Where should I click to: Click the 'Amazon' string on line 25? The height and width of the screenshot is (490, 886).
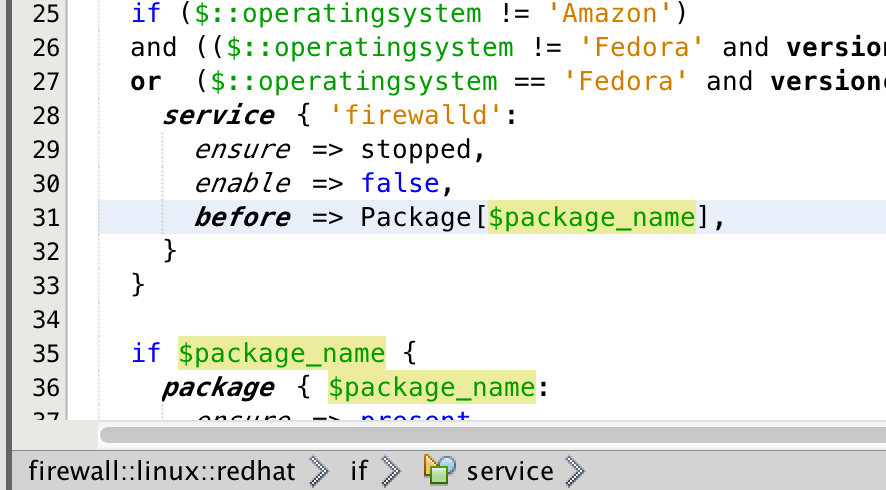[x=610, y=13]
